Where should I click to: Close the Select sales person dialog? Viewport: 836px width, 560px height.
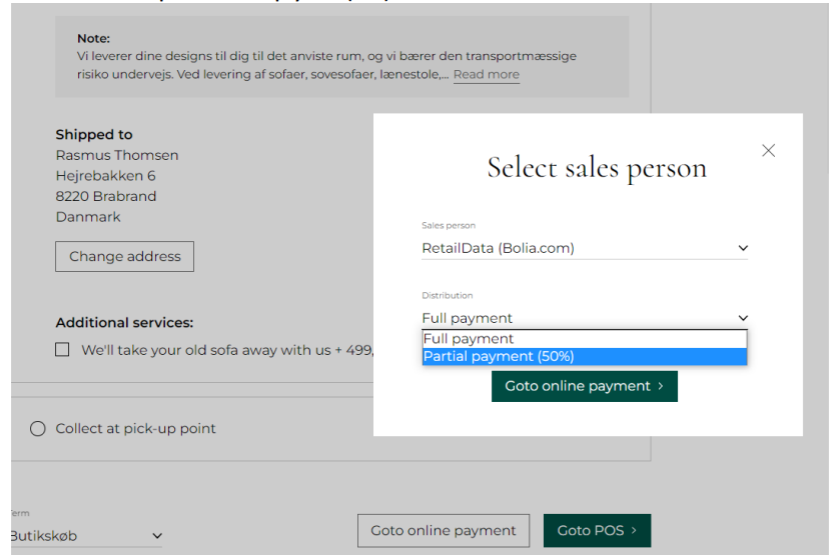pos(768,151)
